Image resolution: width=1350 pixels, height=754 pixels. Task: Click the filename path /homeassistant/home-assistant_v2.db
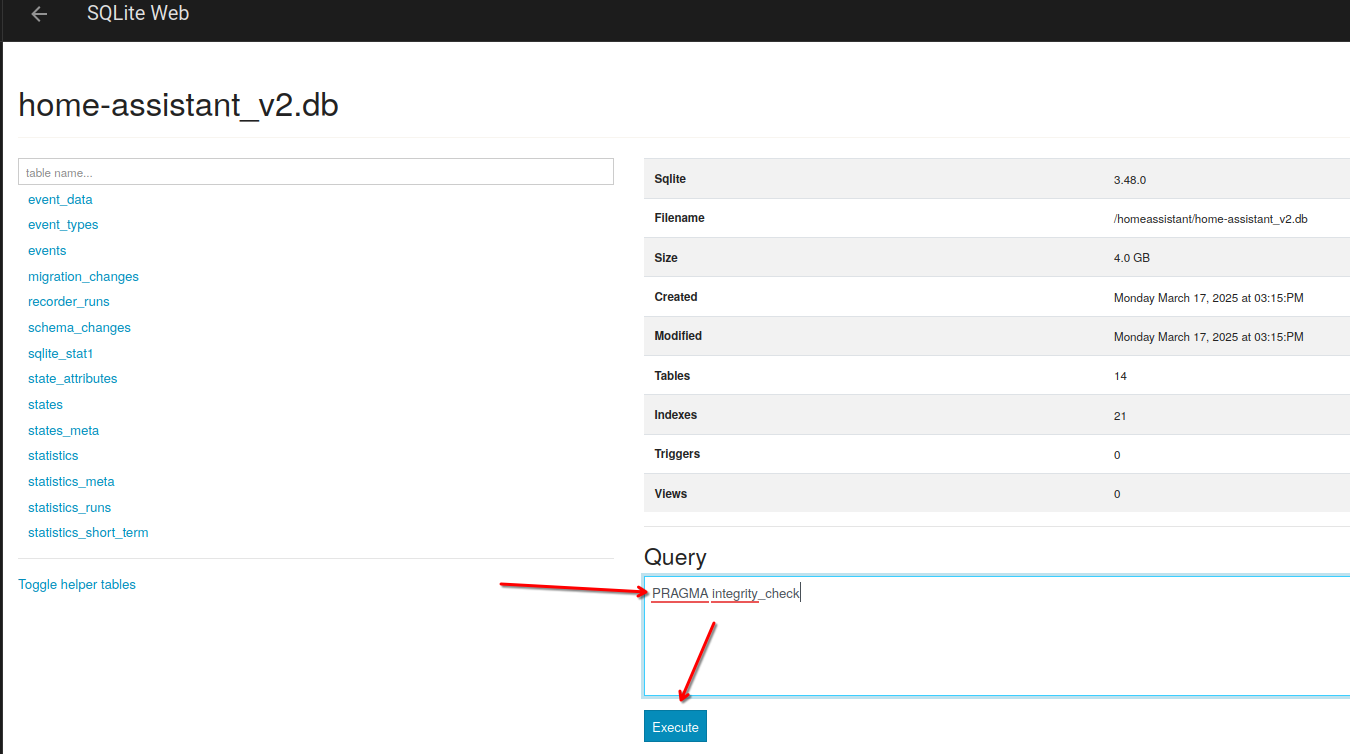[x=1210, y=218]
